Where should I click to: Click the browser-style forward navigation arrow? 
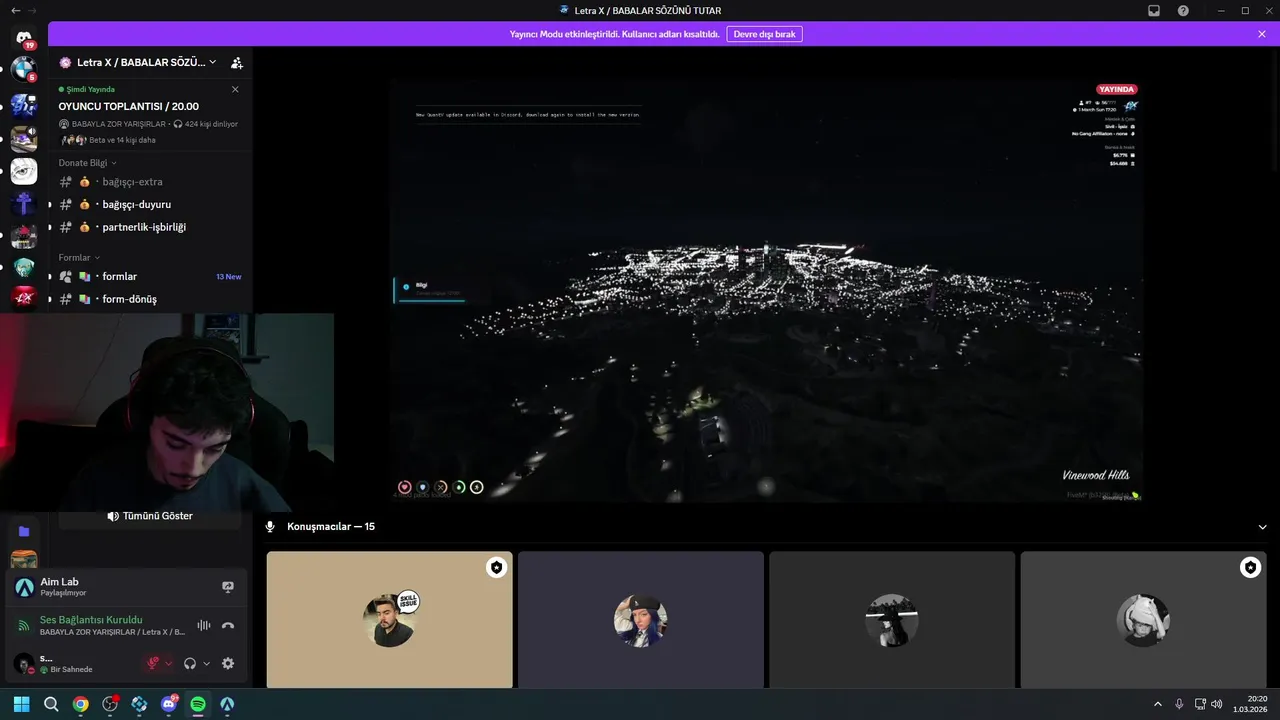[x=32, y=10]
